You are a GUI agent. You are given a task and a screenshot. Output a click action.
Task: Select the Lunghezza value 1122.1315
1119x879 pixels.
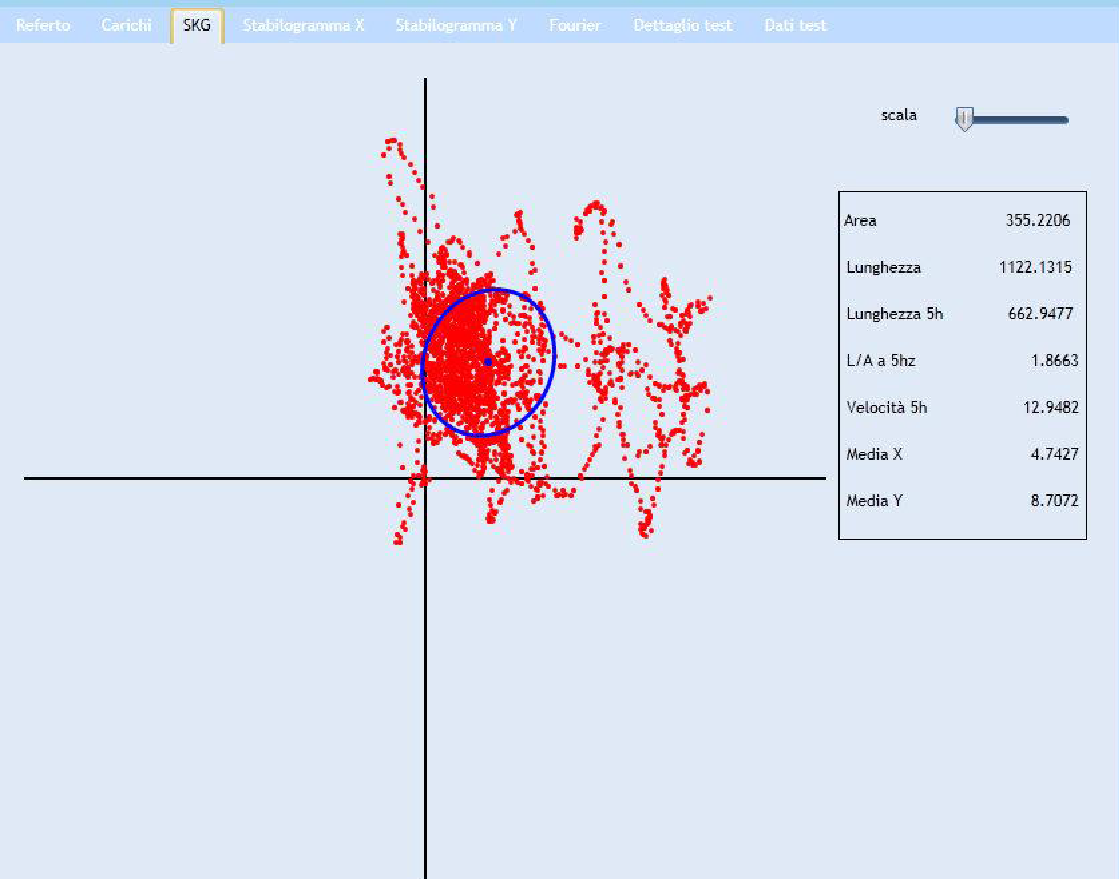coord(1036,268)
